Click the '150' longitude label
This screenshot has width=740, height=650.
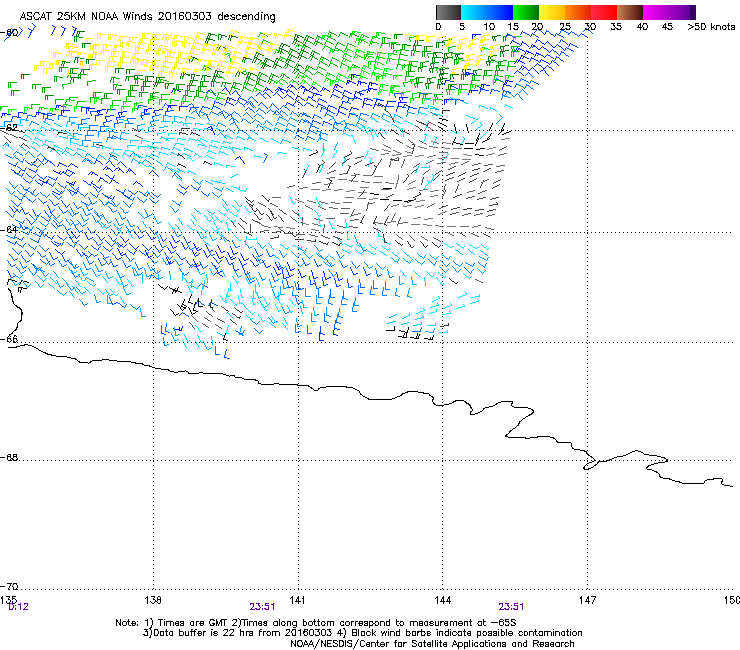[x=732, y=599]
